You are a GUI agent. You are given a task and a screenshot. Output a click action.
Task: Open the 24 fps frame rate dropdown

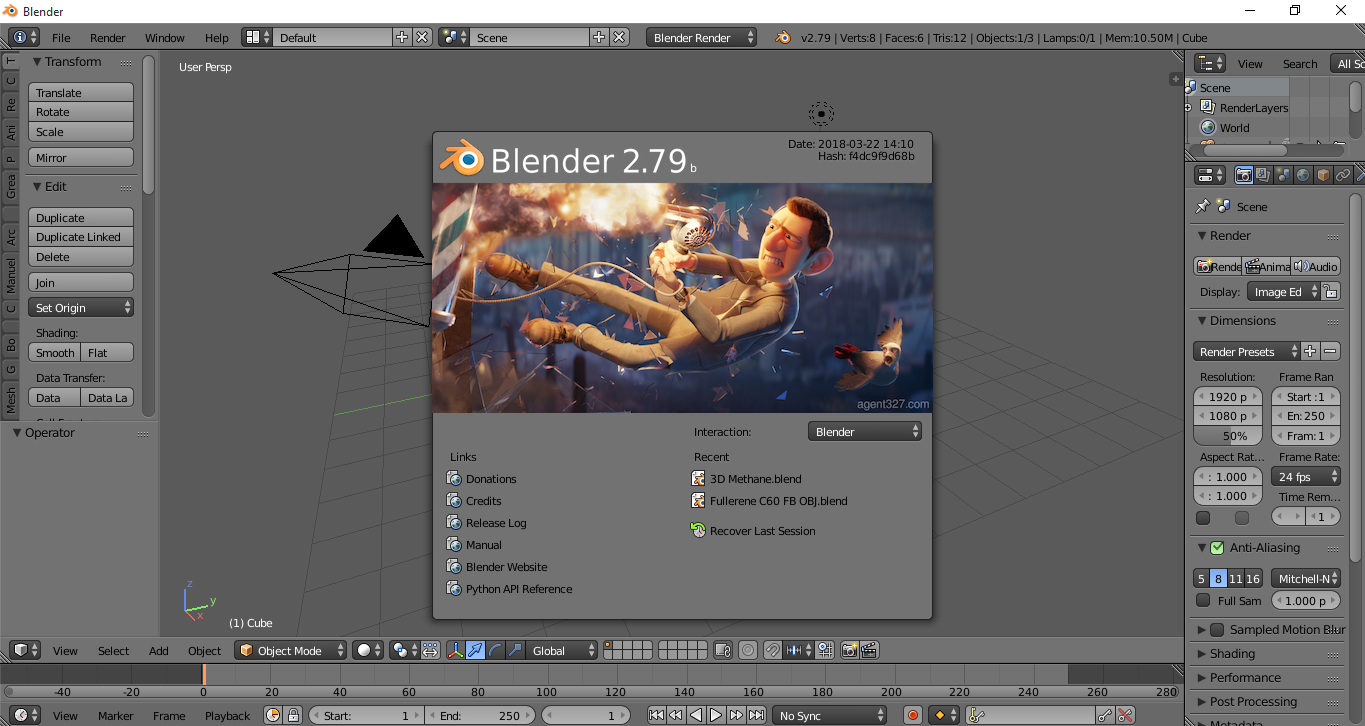(1306, 477)
